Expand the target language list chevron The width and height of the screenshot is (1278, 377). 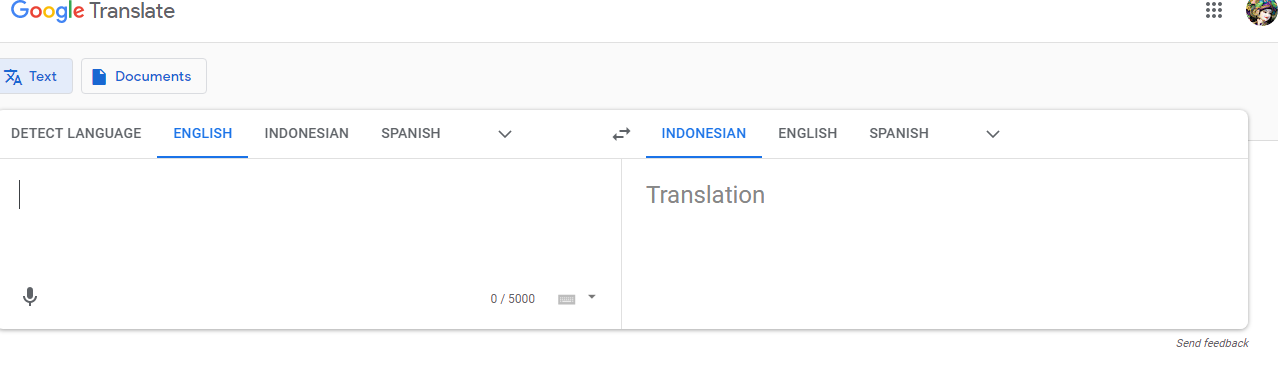click(x=993, y=134)
